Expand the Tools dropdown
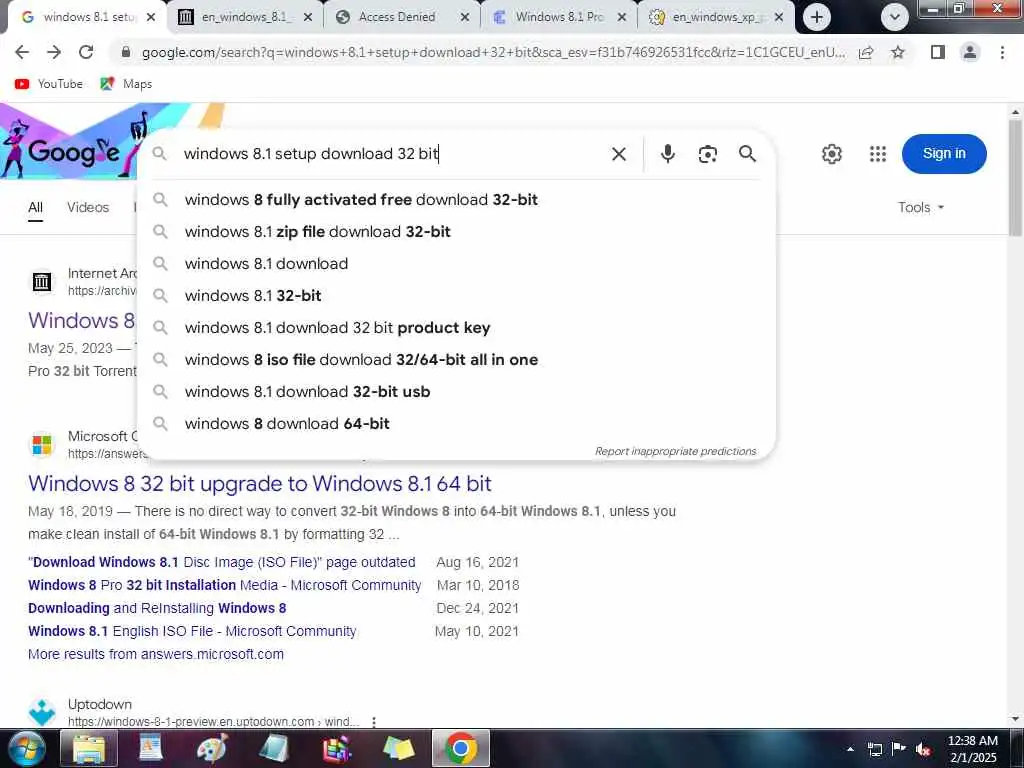 click(x=921, y=207)
